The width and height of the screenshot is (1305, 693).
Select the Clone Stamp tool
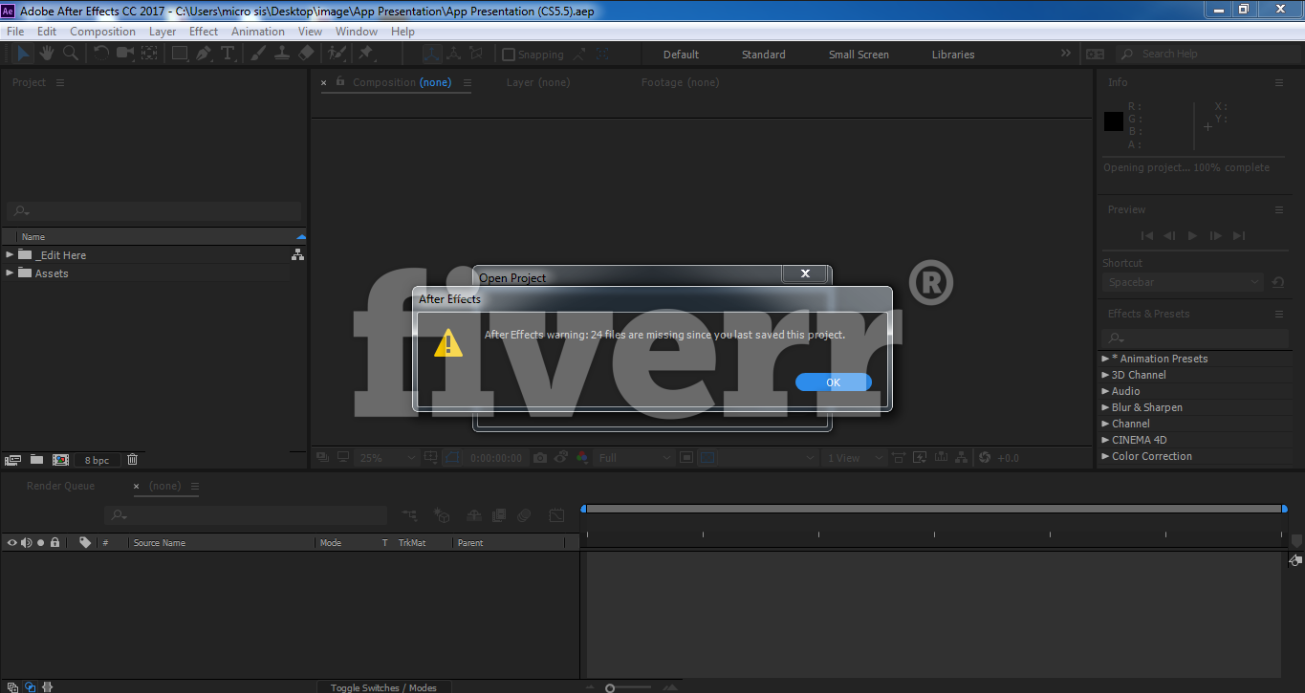[282, 54]
